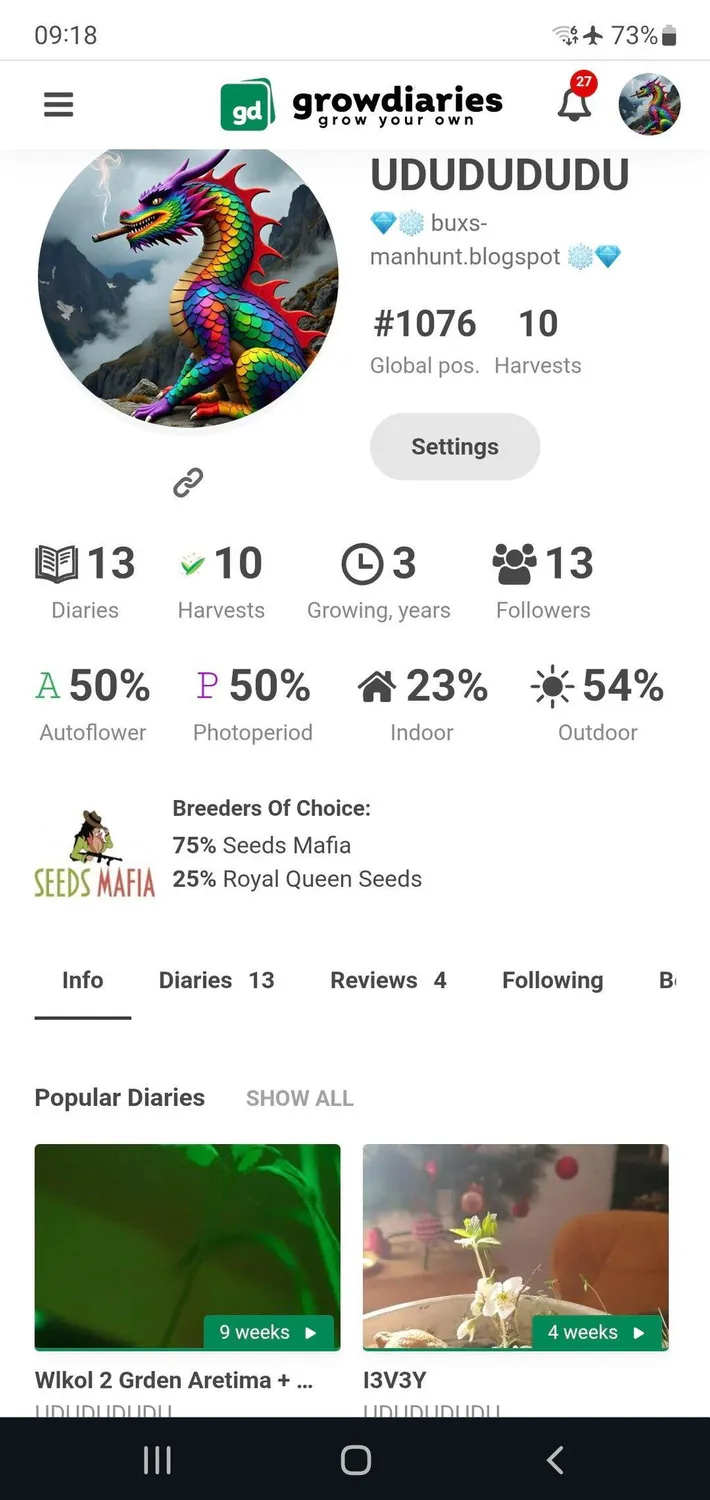The image size is (710, 1500).
Task: Click the Settings button
Action: (455, 447)
